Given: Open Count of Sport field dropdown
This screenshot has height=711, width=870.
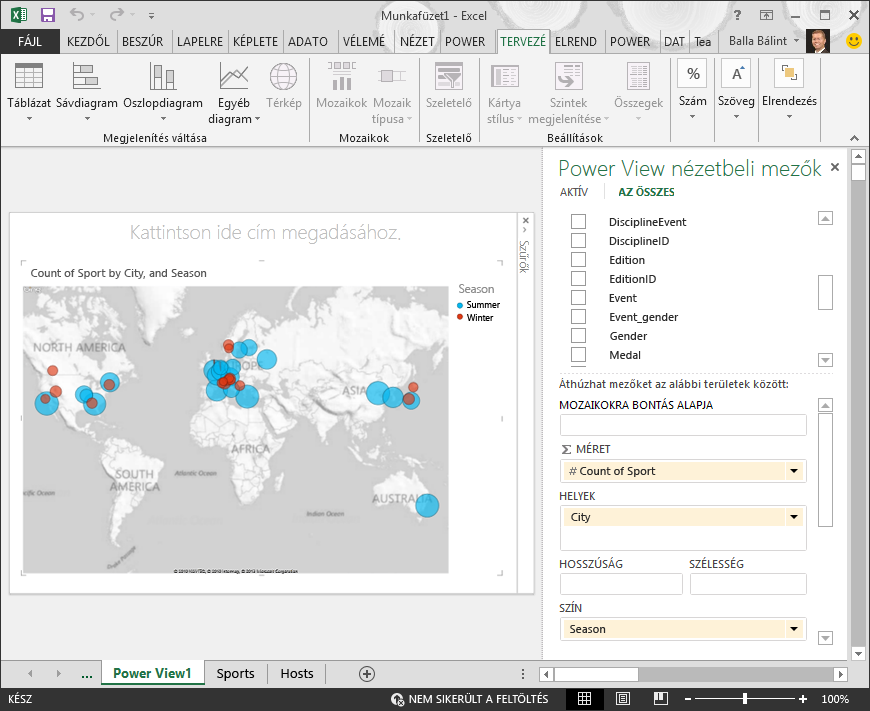Looking at the screenshot, I should click(794, 471).
